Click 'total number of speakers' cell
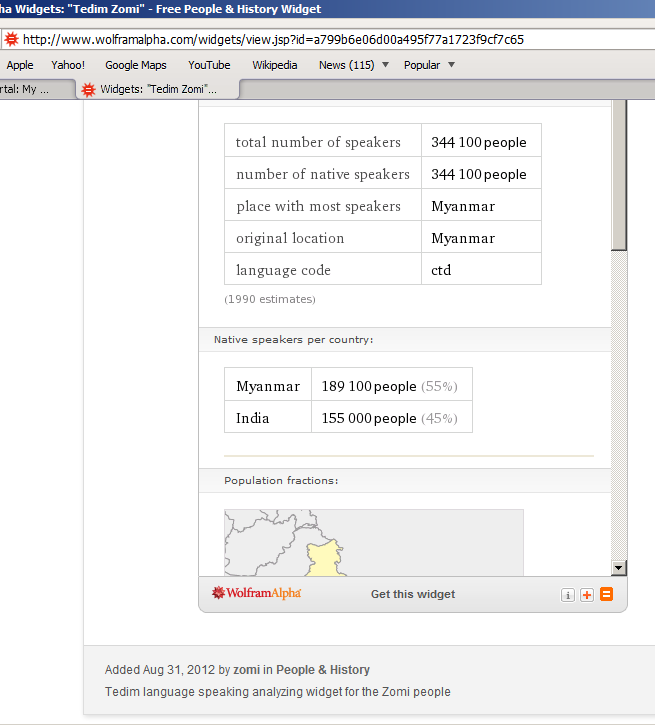This screenshot has width=655, height=725. 323,142
